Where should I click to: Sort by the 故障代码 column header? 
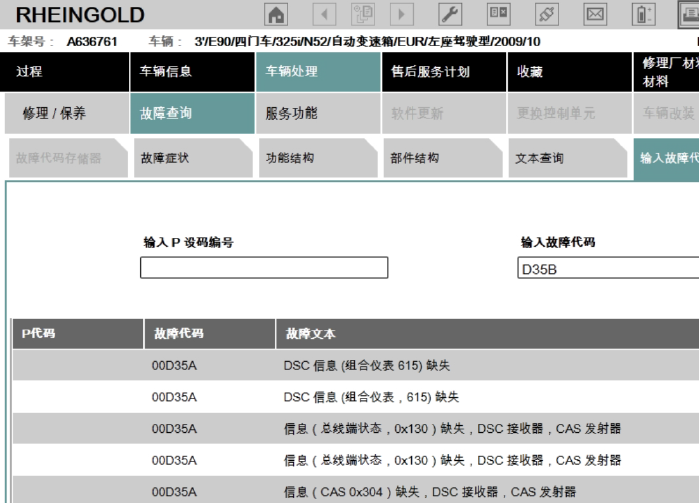tap(210, 334)
